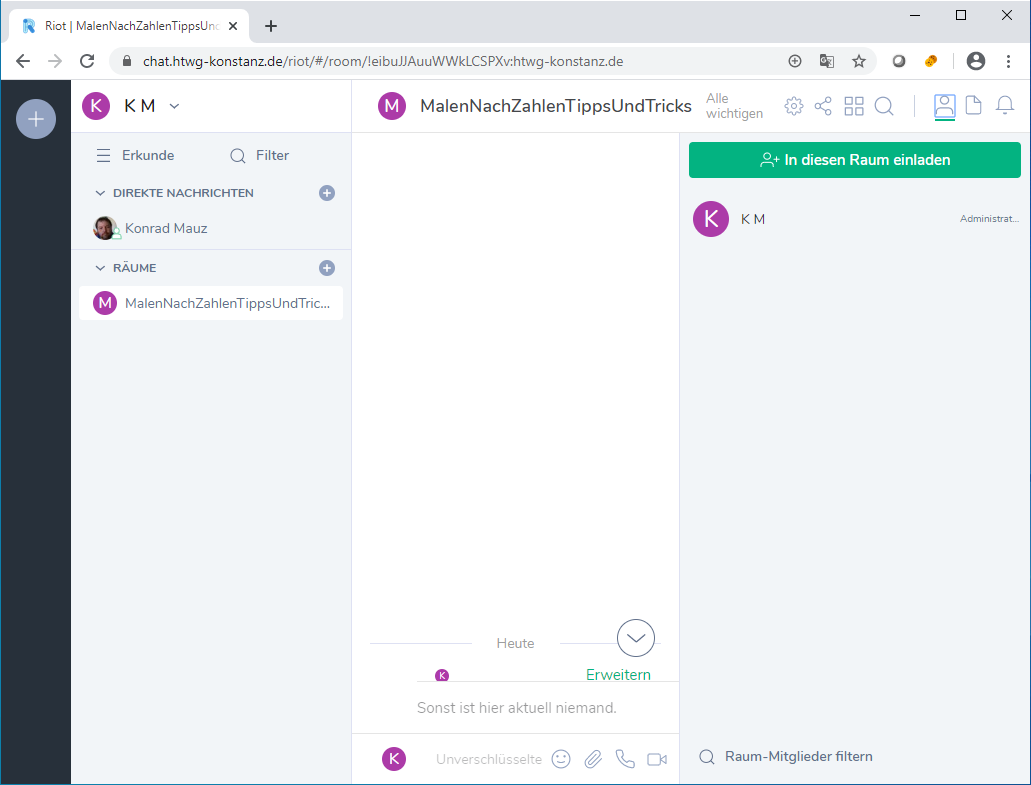View site security lock info
This screenshot has height=785, width=1031.
[128, 61]
